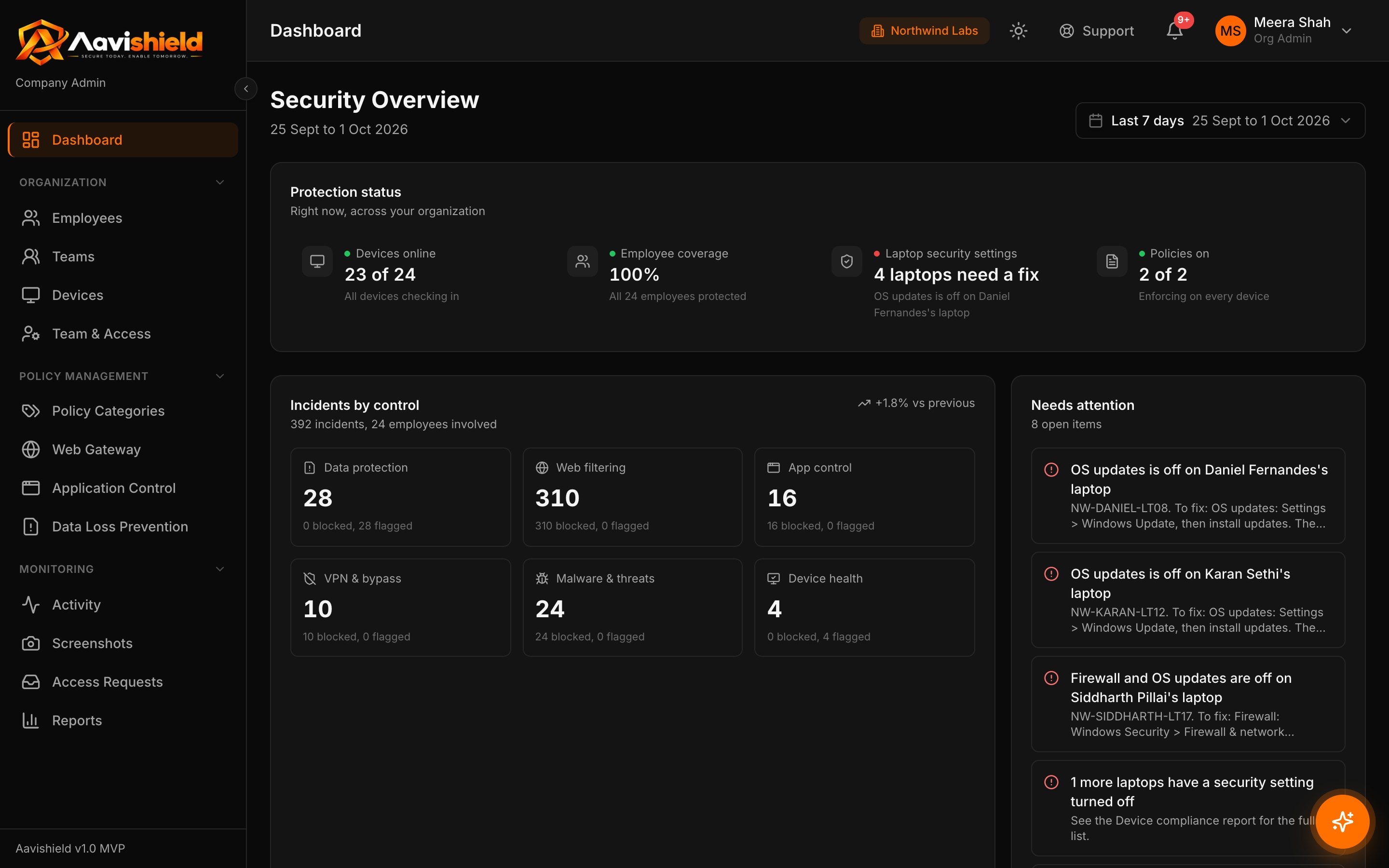Click the Devices online monitor icon
The image size is (1389, 868).
[317, 262]
